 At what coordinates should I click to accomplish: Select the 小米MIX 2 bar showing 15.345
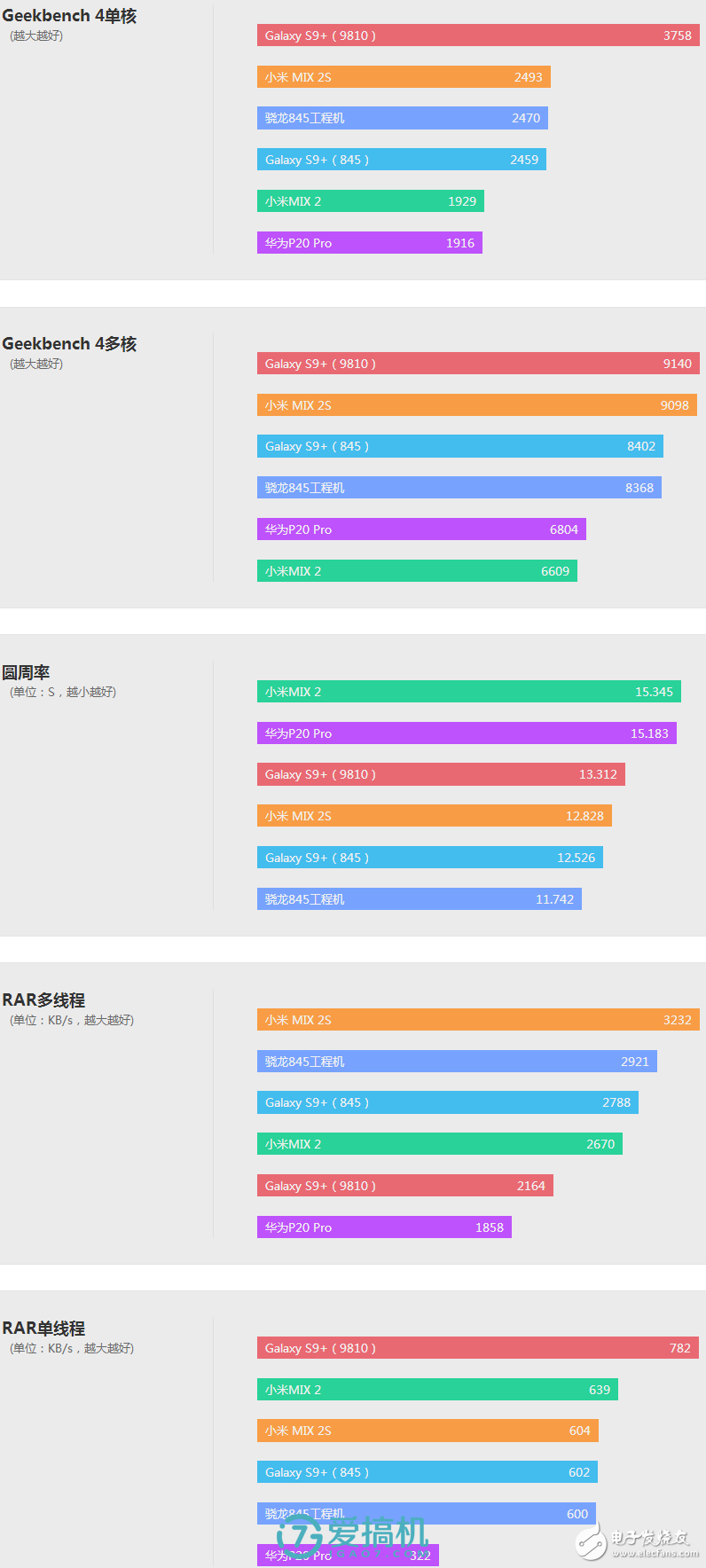coord(468,692)
